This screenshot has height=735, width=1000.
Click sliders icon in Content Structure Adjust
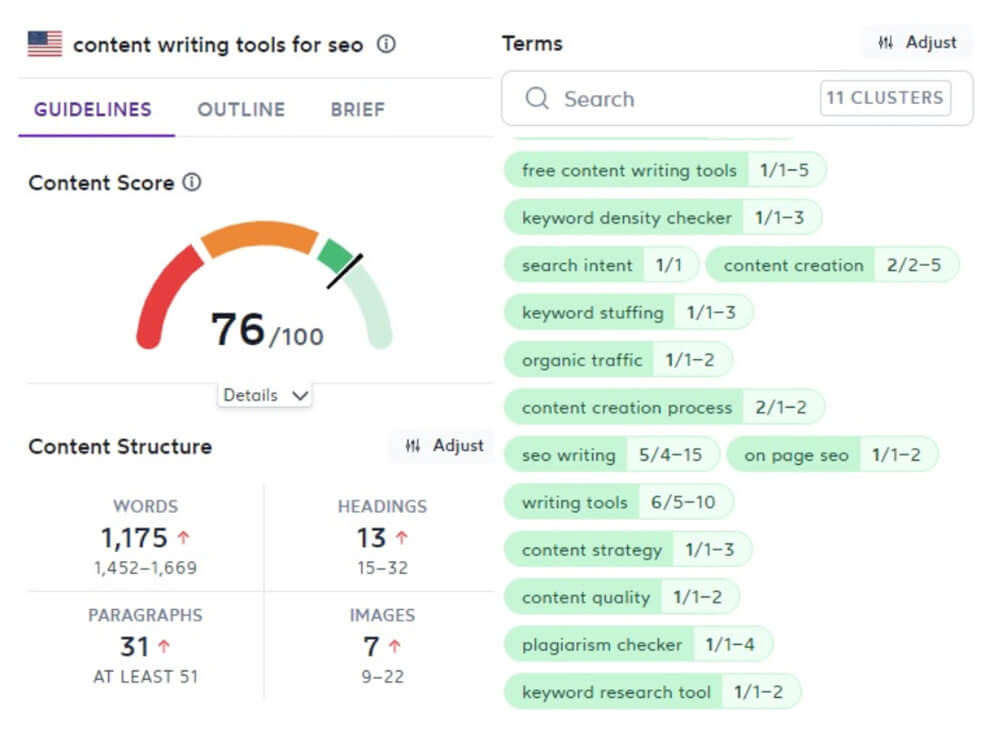413,445
